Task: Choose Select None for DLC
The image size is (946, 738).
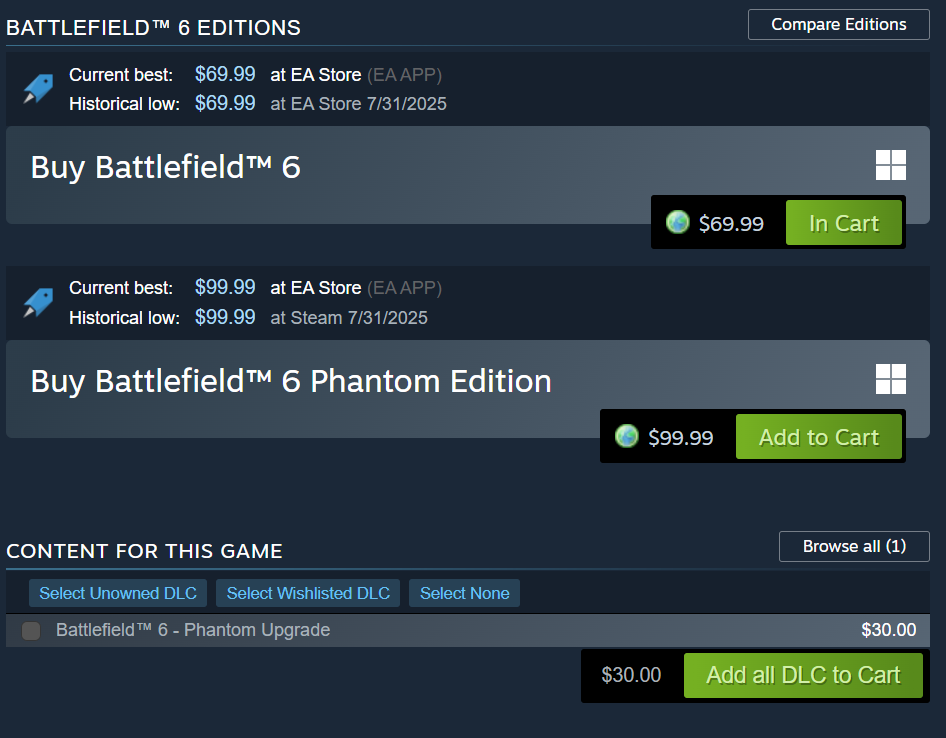Action: click(x=464, y=593)
